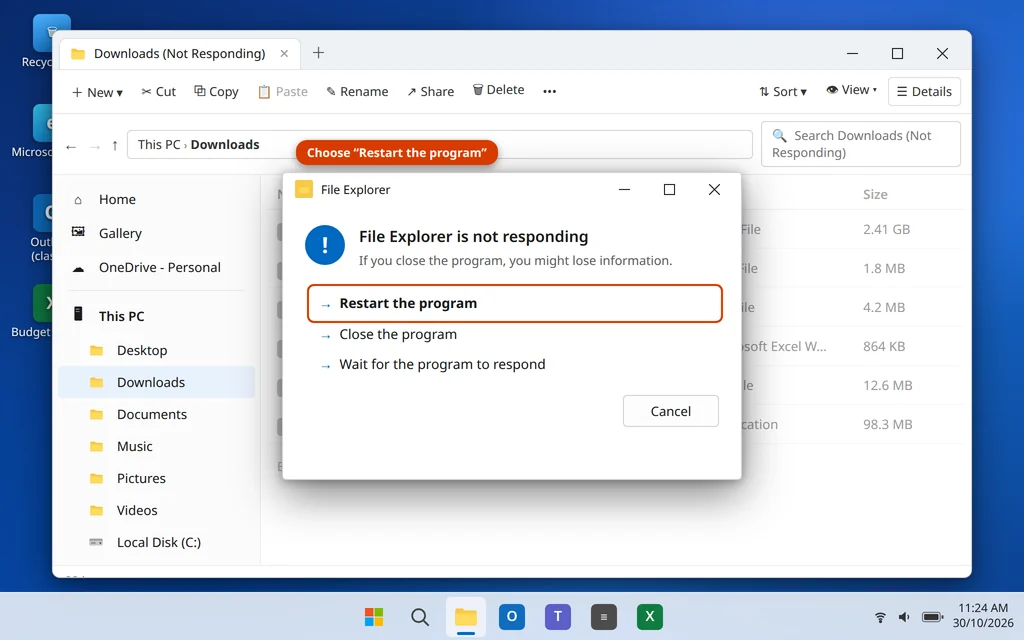Click the 2.41 GB size cell
This screenshot has height=640, width=1024.
886,229
